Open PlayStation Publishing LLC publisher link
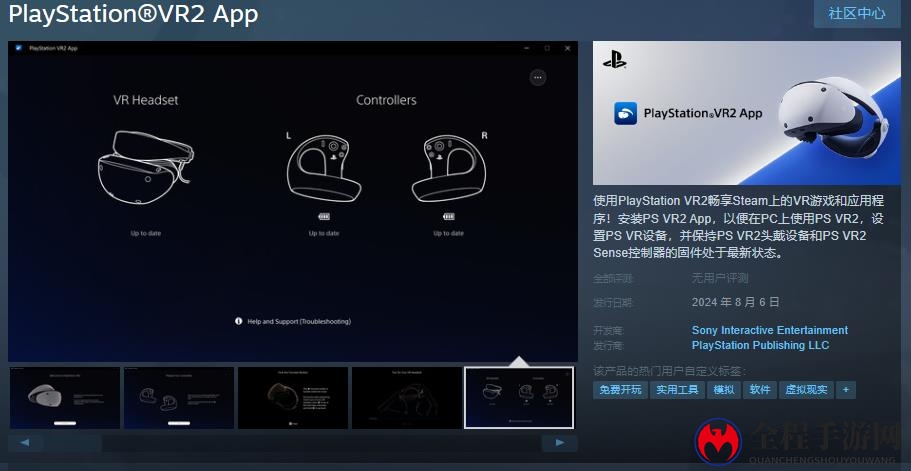This screenshot has width=911, height=471. 760,345
